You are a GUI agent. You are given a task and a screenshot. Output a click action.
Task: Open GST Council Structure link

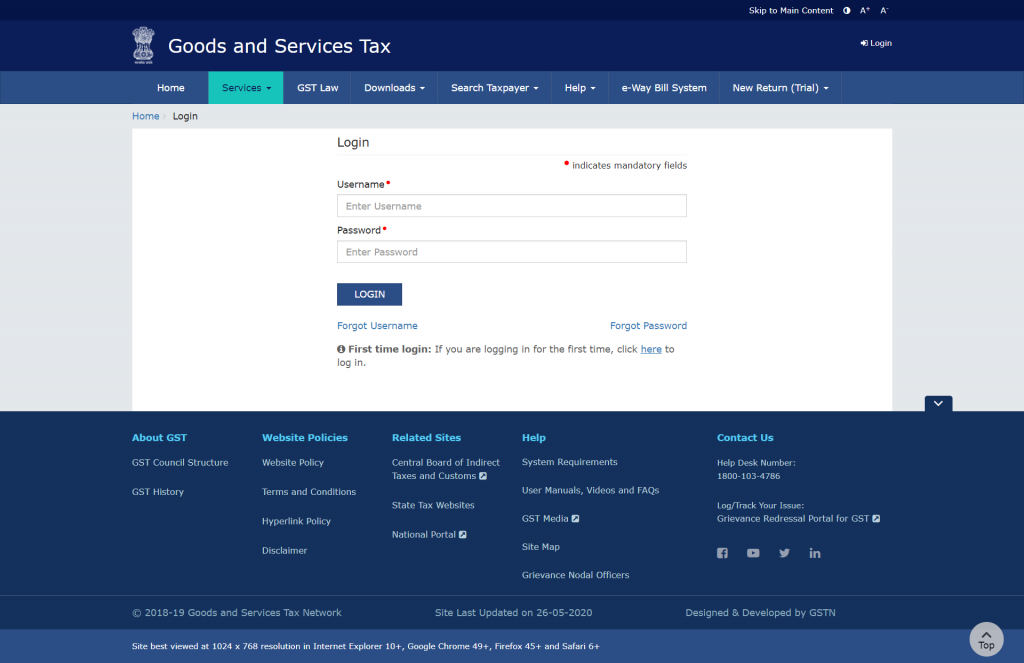tap(180, 462)
